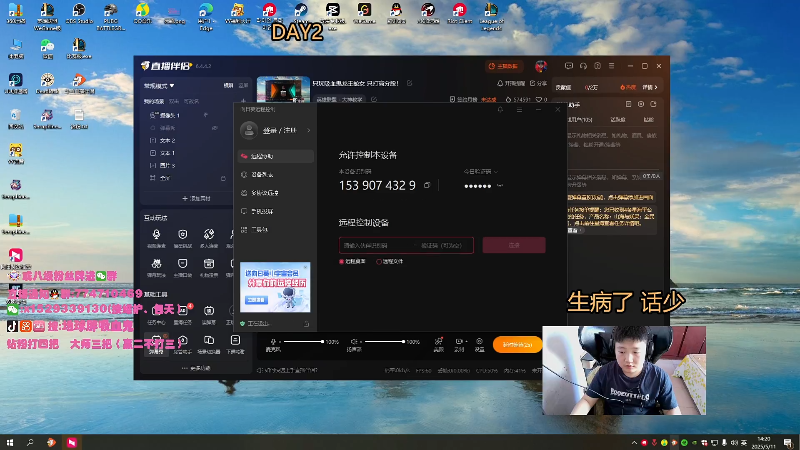Screen dimensions: 800x450
Task: Mute the microphone icon in bottom bar
Action: point(273,341)
